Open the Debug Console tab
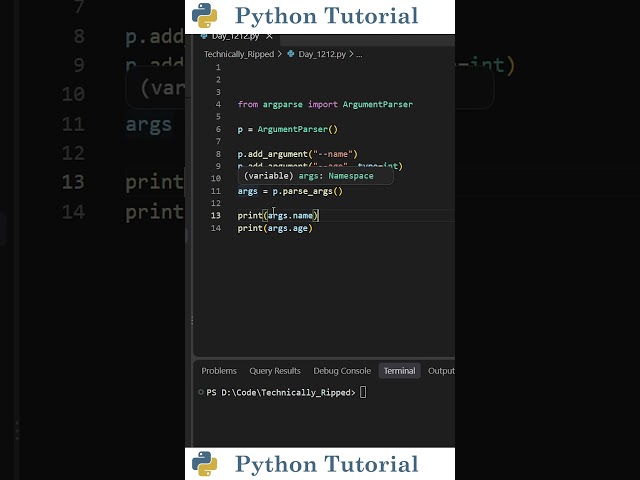The width and height of the screenshot is (640, 480). (342, 371)
